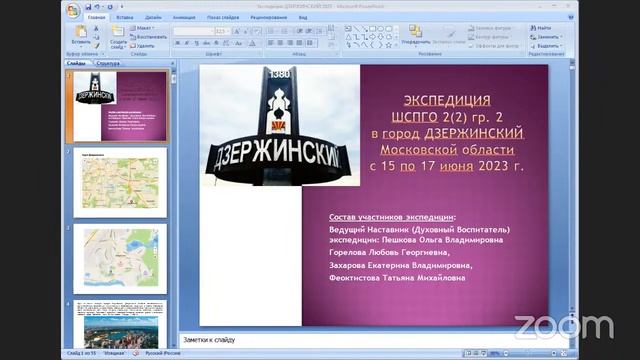Open the font name combo box

coord(193,31)
